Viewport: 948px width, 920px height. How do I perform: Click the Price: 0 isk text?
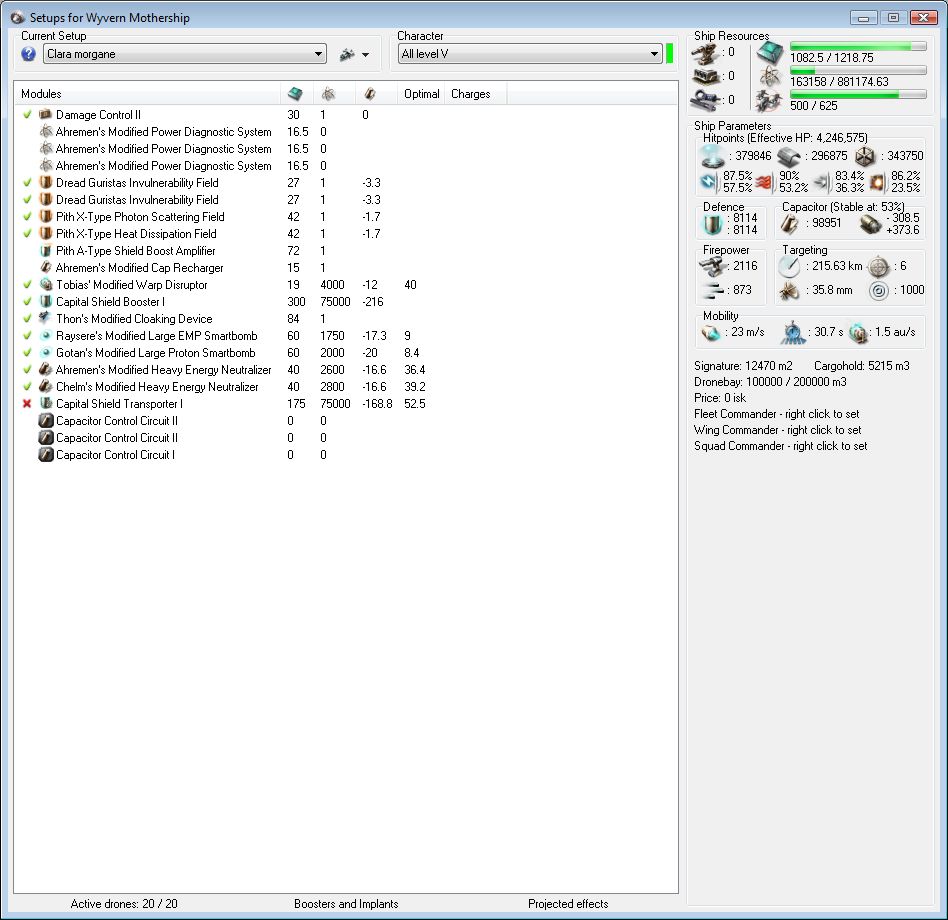719,398
